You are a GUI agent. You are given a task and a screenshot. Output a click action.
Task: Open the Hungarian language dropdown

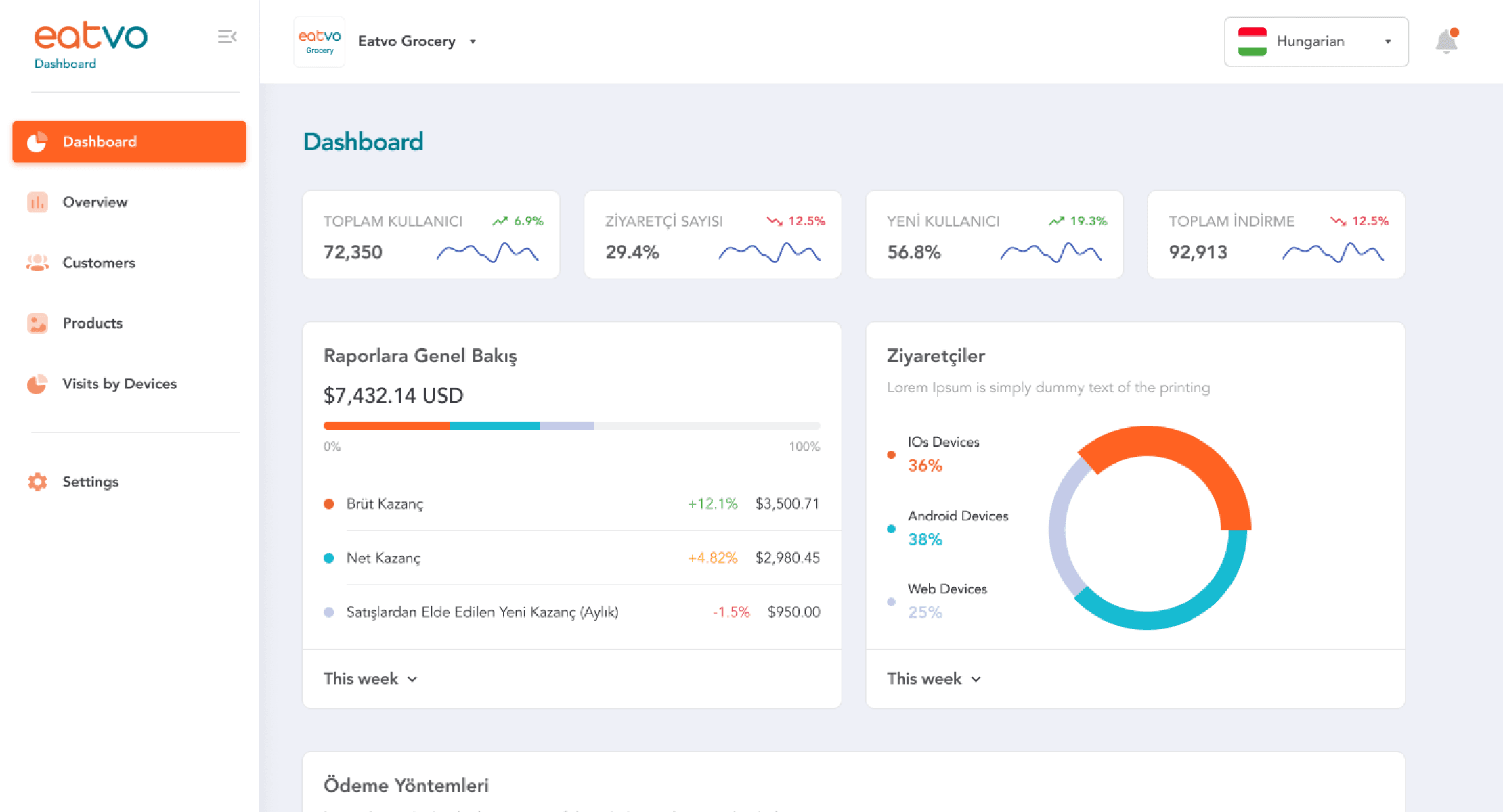pyautogui.click(x=1315, y=41)
